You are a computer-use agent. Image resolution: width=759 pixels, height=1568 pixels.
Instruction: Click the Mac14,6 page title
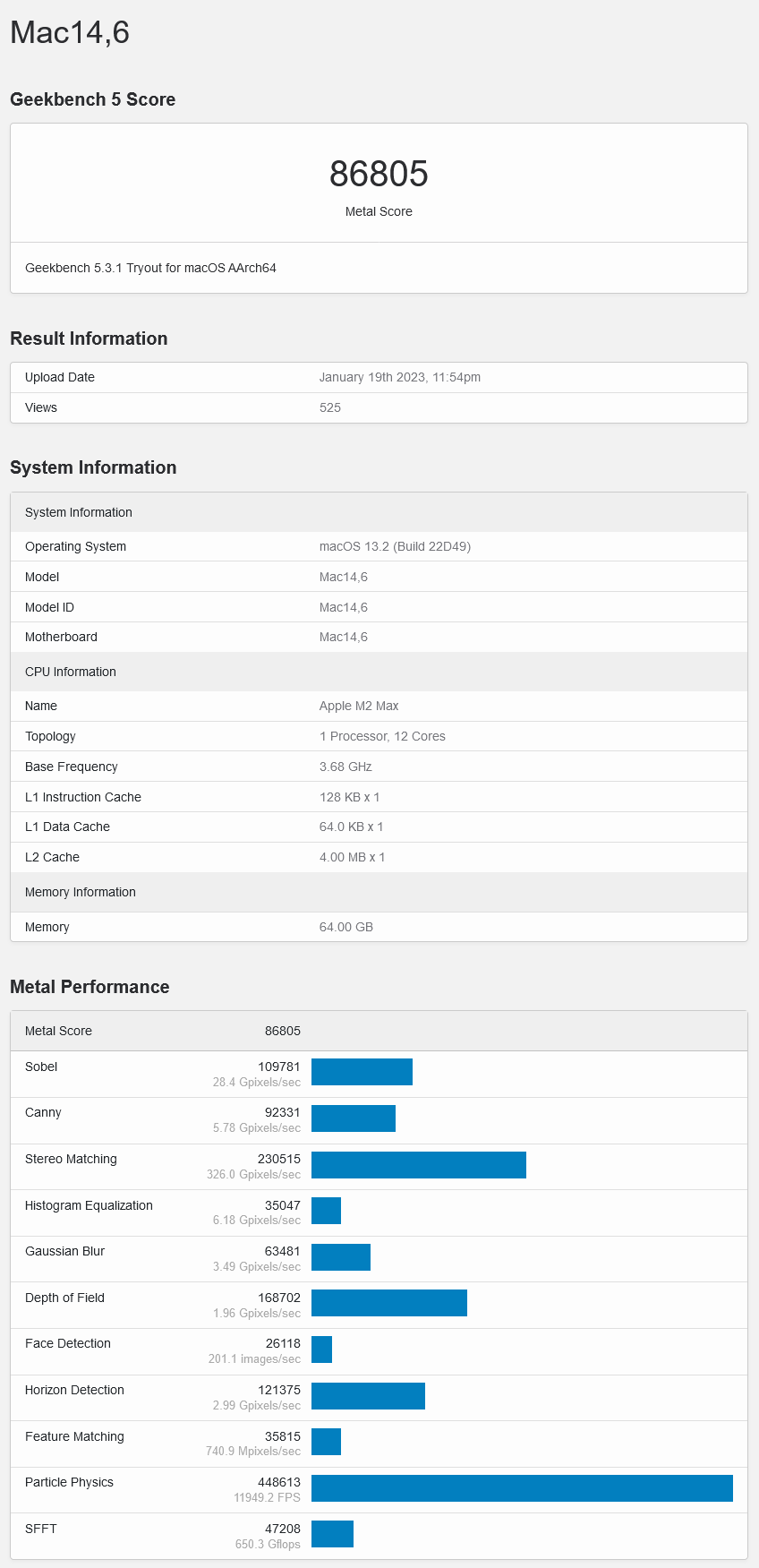pos(70,32)
